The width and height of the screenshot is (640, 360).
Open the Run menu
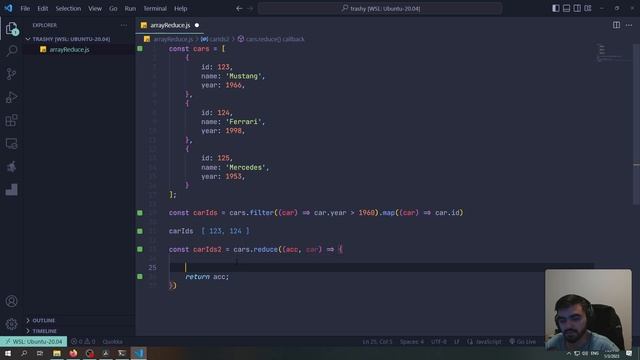(130, 8)
